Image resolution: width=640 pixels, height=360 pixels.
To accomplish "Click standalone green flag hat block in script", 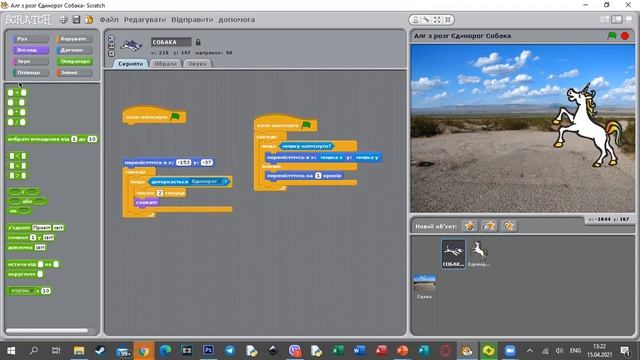I will (x=154, y=116).
